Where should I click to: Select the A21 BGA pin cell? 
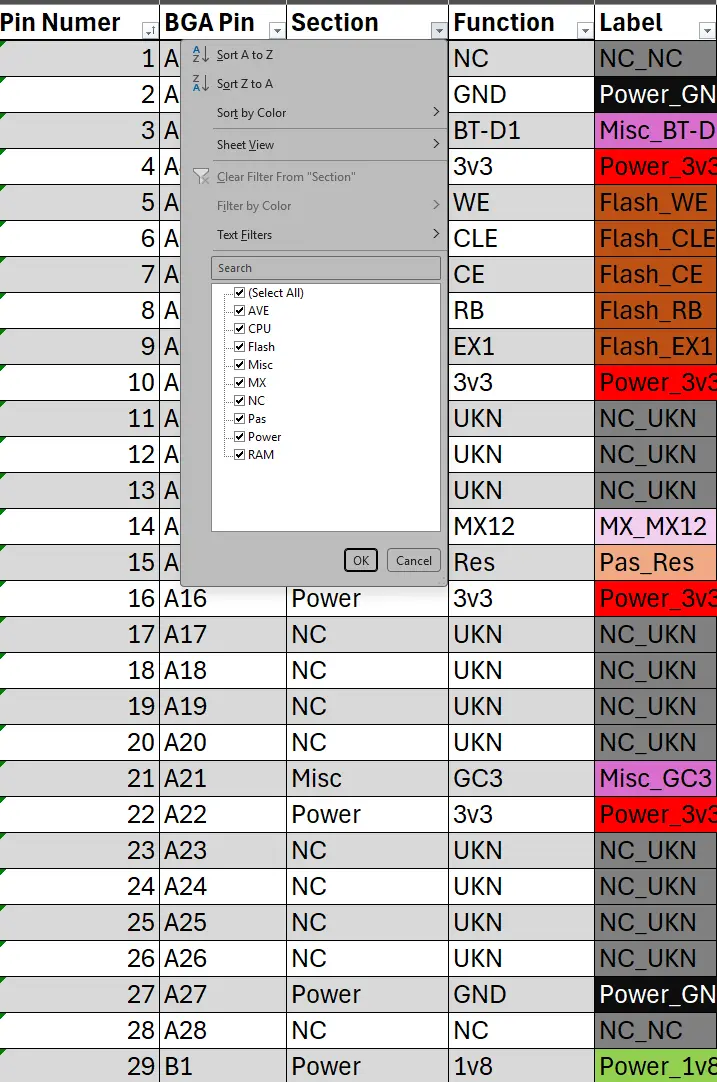223,778
